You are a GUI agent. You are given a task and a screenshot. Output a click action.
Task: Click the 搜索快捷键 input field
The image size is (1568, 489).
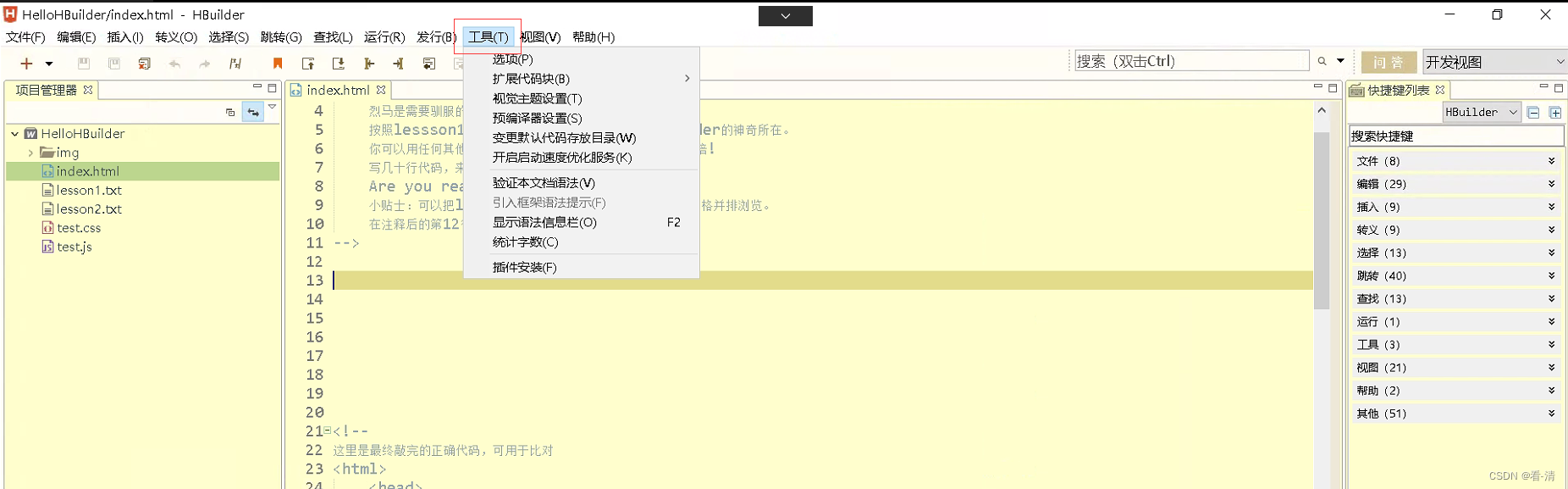coord(1456,136)
